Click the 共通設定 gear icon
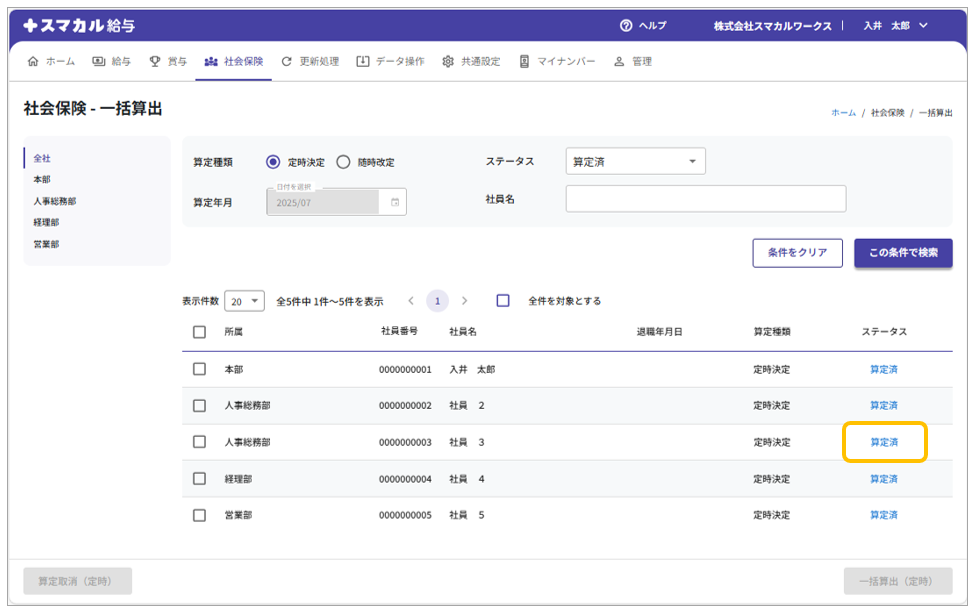The width and height of the screenshot is (976, 611). pos(448,61)
